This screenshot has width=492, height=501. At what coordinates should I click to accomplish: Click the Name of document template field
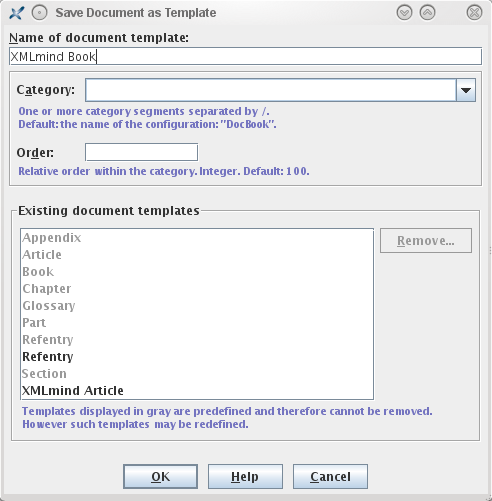coord(245,56)
